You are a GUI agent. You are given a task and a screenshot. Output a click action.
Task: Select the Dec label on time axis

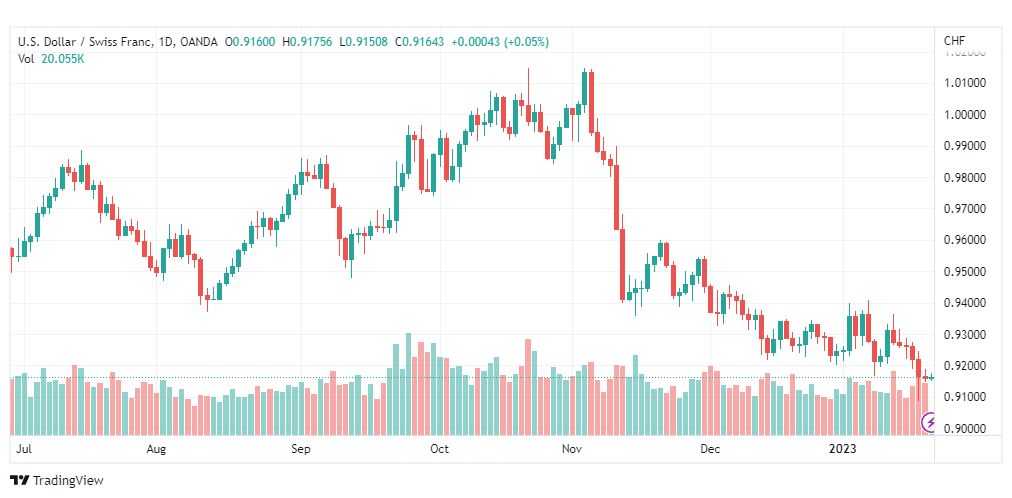(711, 448)
